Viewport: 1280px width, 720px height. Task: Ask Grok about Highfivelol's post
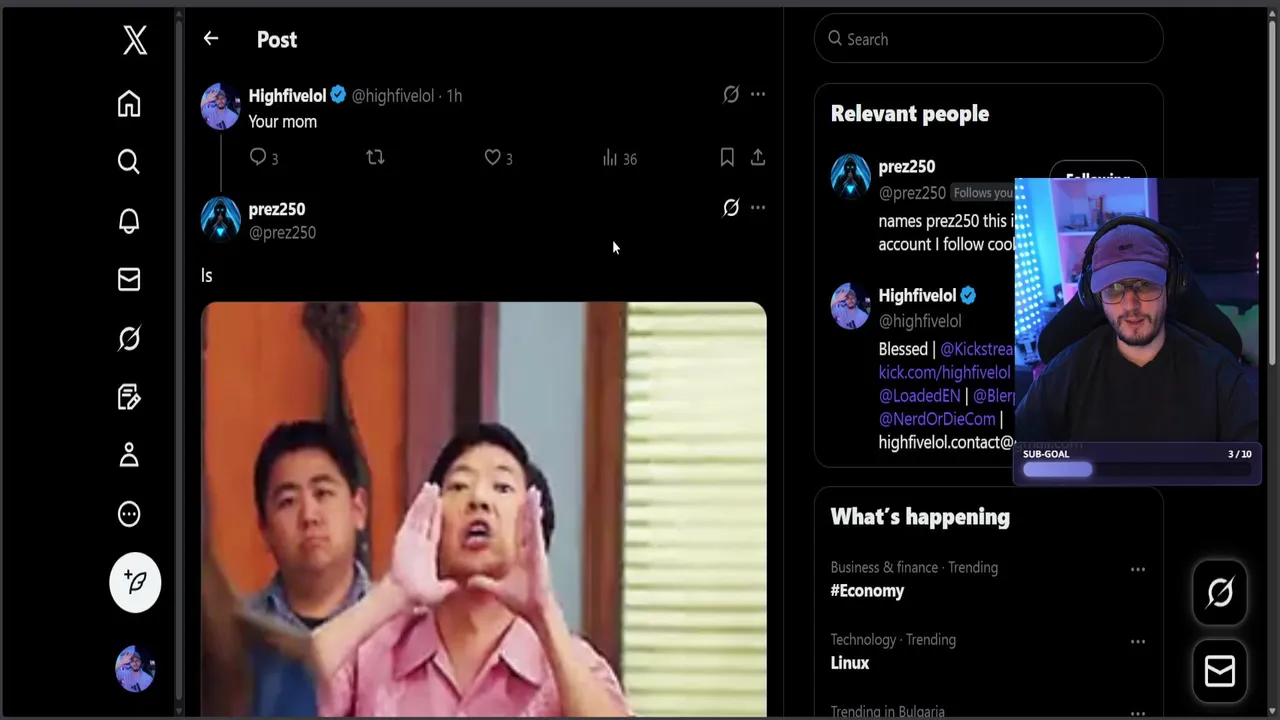tap(731, 94)
